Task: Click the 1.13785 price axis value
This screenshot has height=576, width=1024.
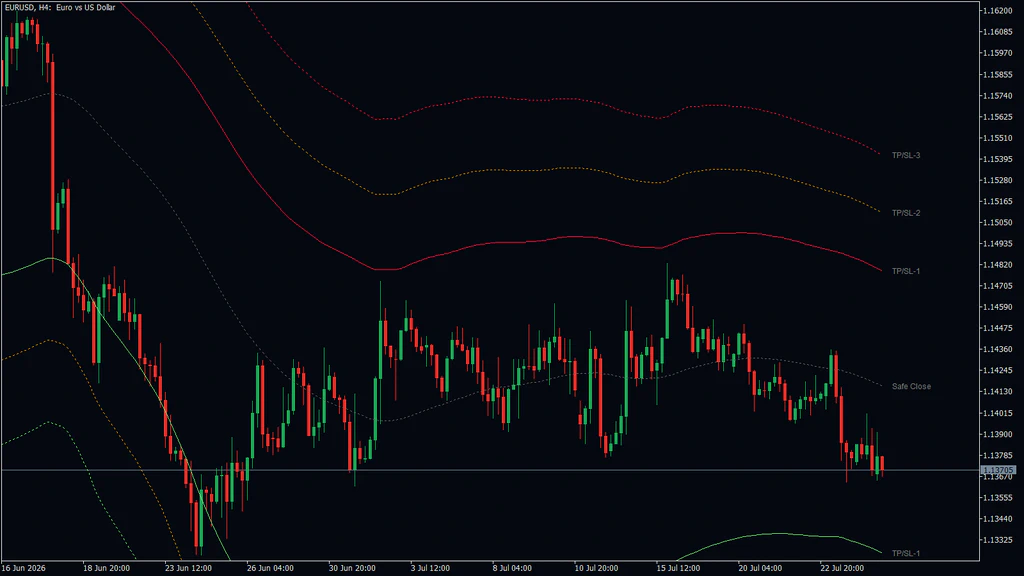Action: click(x=998, y=456)
